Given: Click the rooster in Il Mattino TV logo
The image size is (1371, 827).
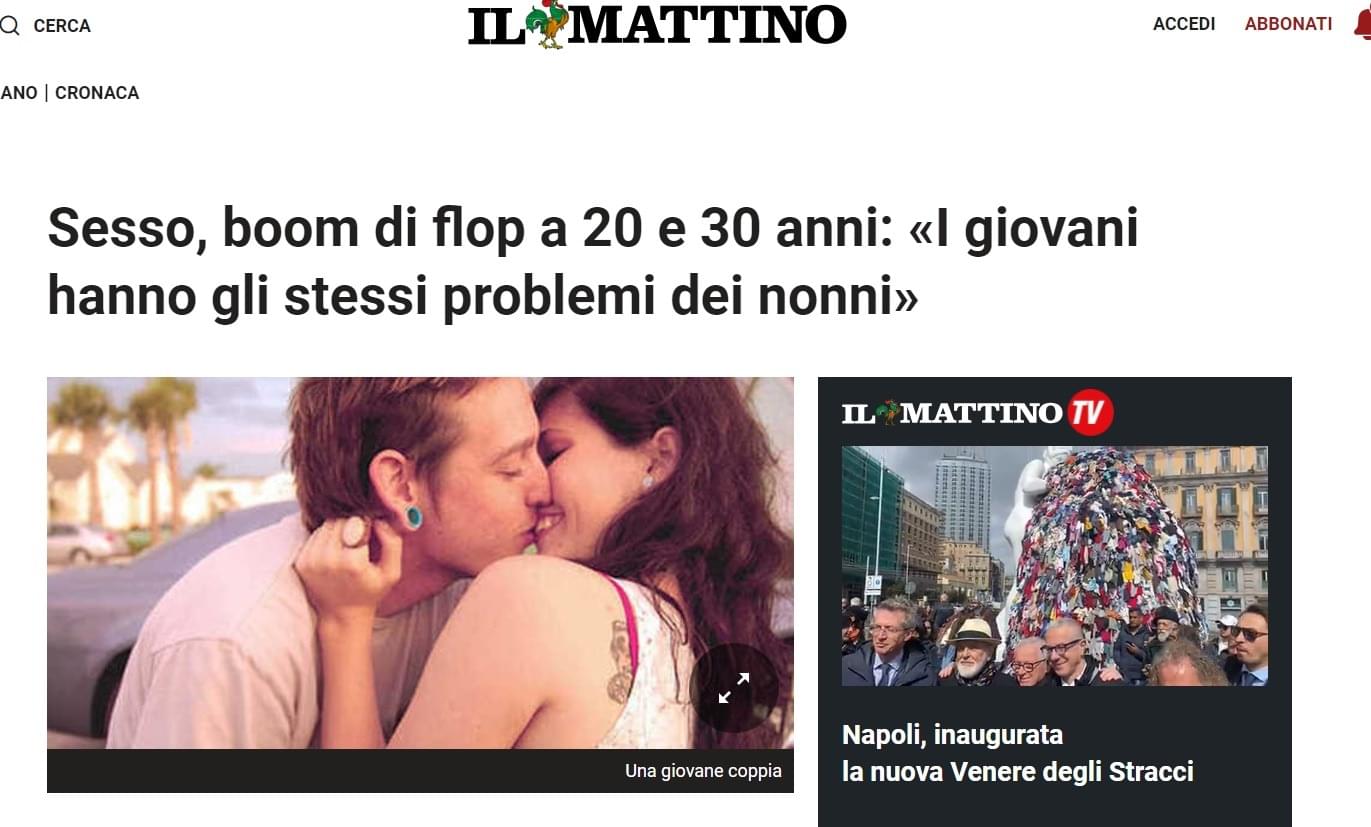Looking at the screenshot, I should click(x=887, y=412).
